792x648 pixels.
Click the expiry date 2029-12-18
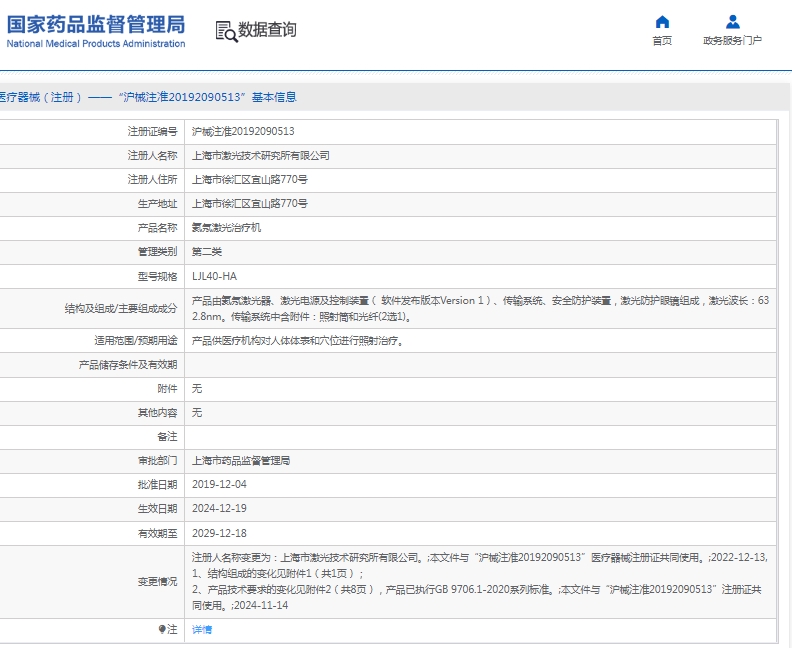(219, 533)
